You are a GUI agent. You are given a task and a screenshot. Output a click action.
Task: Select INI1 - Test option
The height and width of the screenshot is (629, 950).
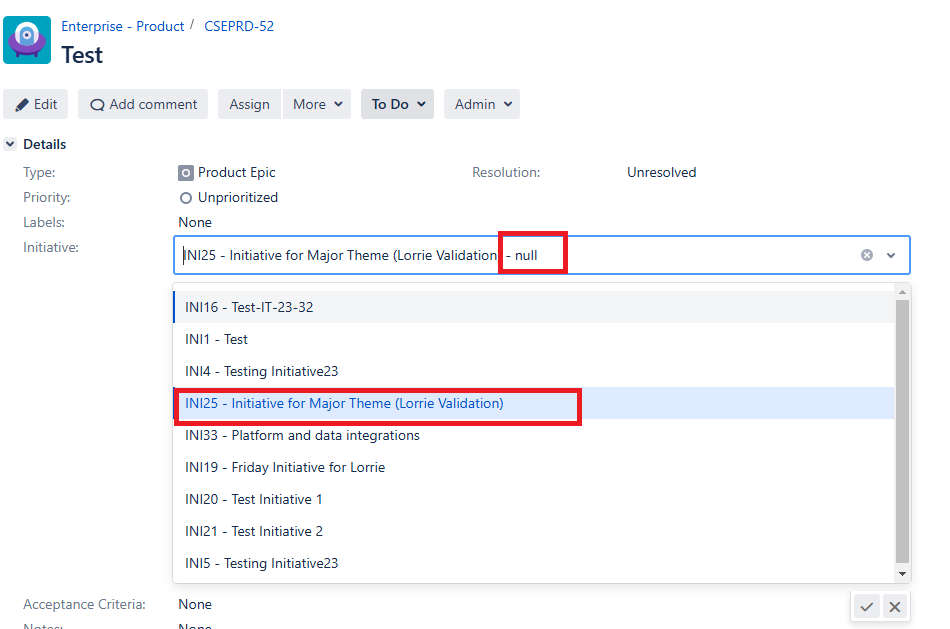(x=534, y=339)
